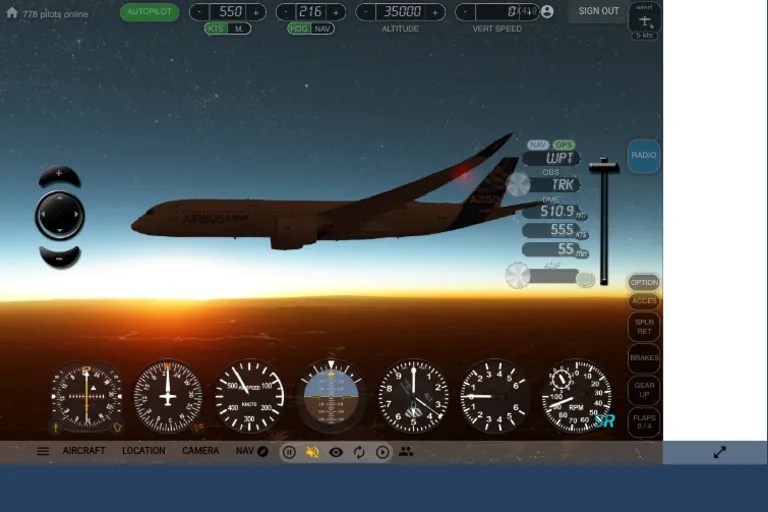Image resolution: width=768 pixels, height=512 pixels.
Task: Increase heading with plus button
Action: coord(336,12)
